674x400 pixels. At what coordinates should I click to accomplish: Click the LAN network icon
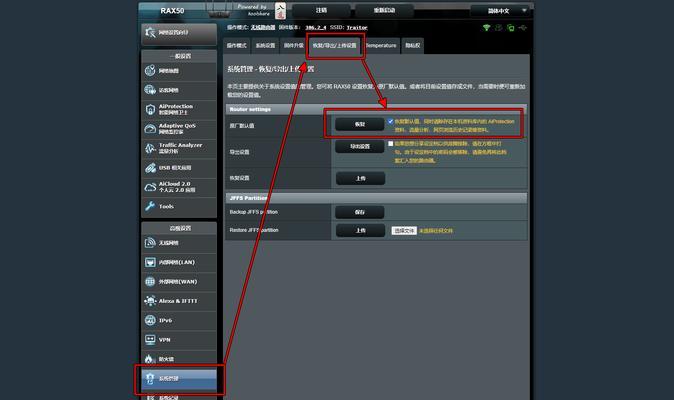coord(150,262)
